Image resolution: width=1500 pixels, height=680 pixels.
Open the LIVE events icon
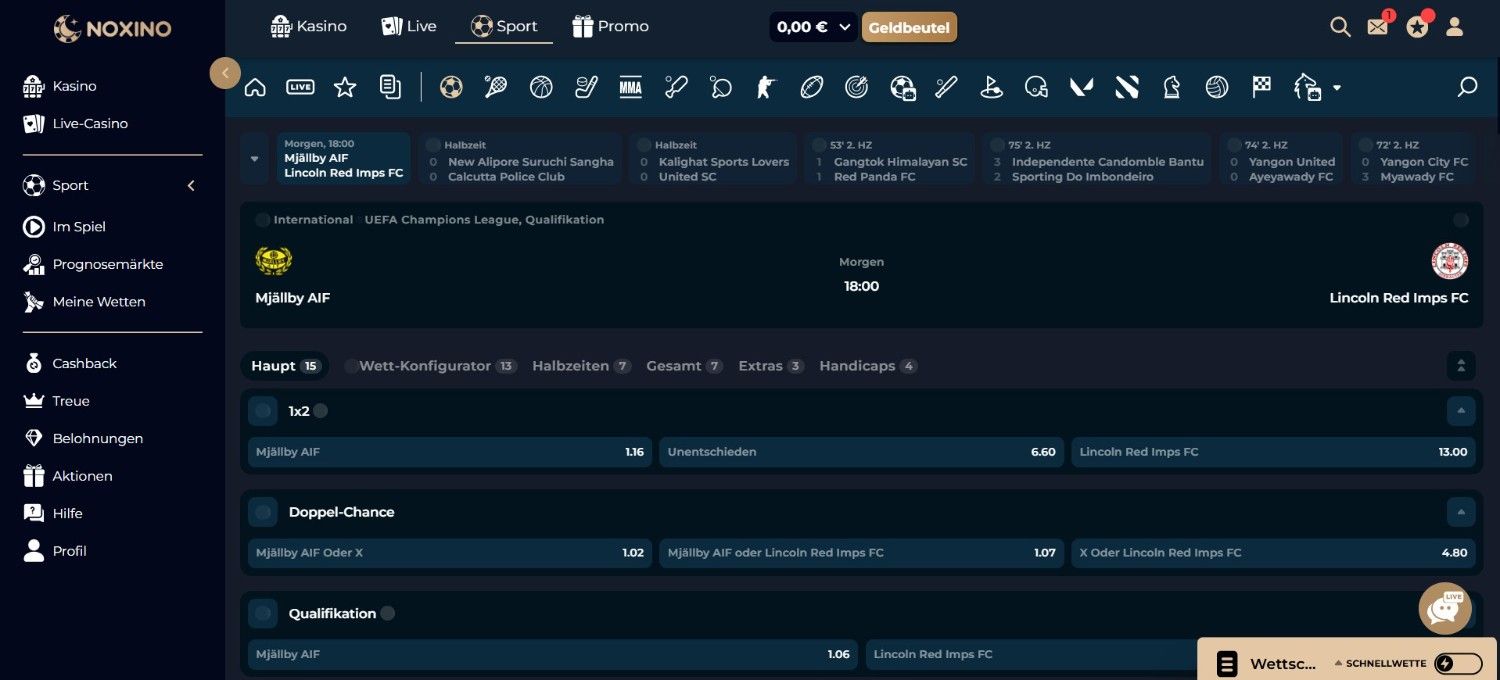point(300,88)
